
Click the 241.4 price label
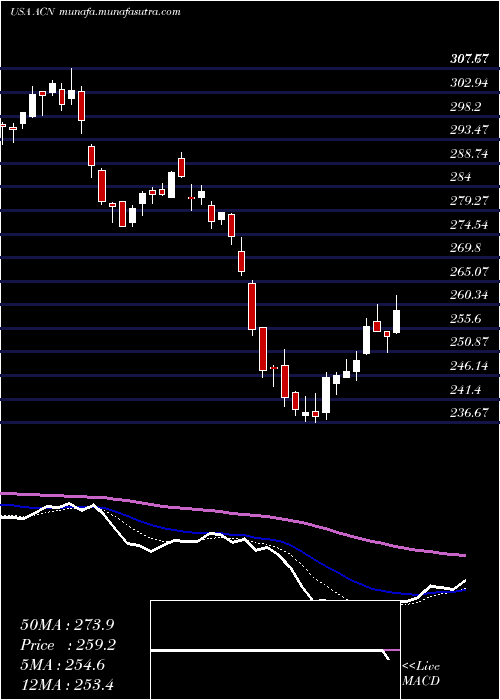[x=466, y=390]
